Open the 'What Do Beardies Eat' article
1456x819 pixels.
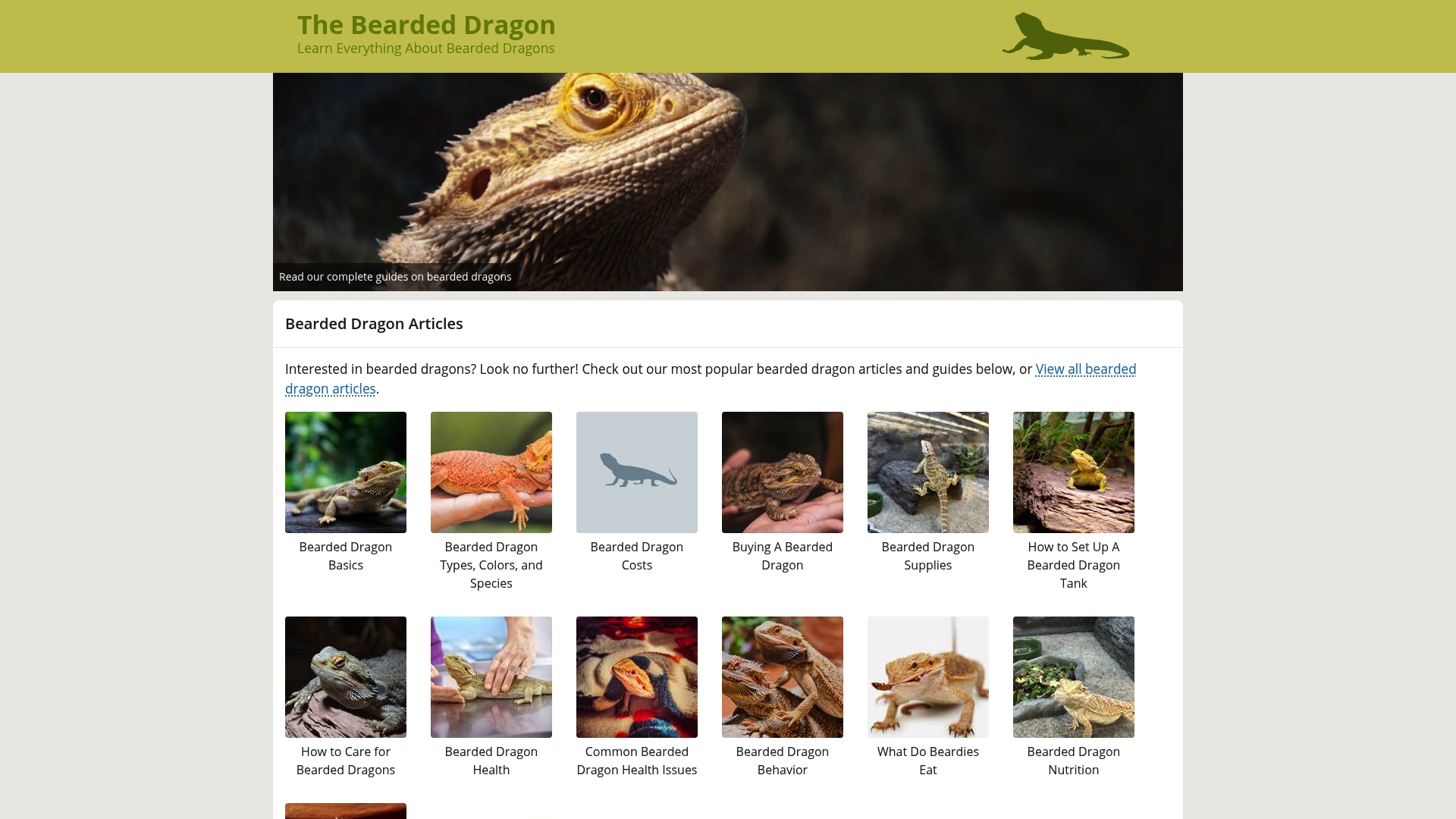(927, 761)
